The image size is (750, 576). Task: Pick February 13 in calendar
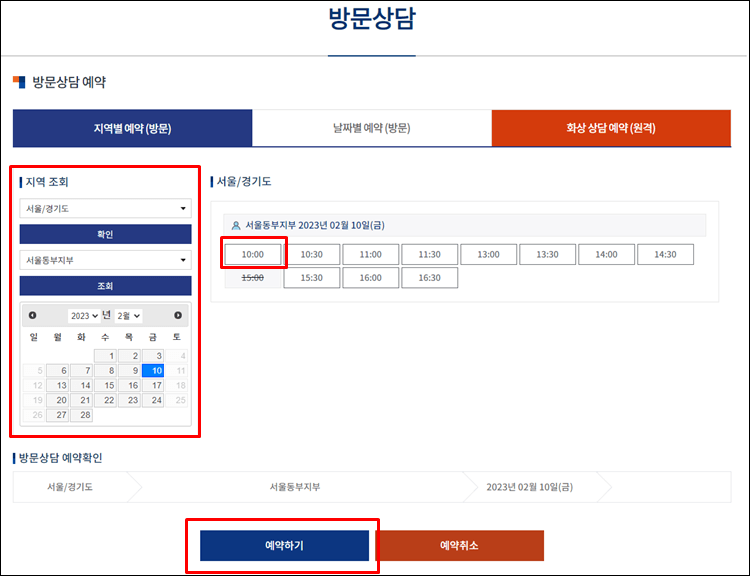click(57, 386)
